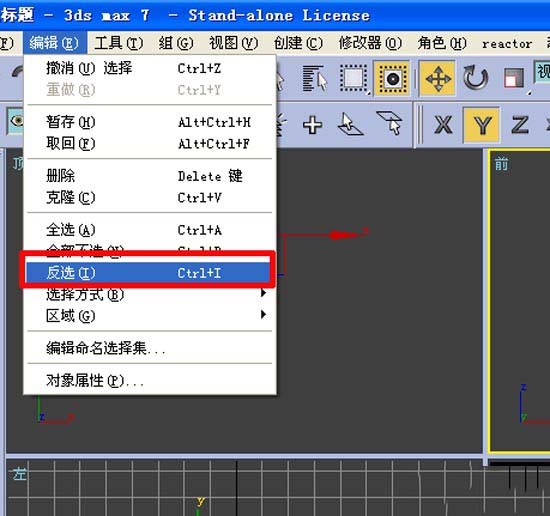
Task: Choose 取回(F) menu entry
Action: (150, 143)
